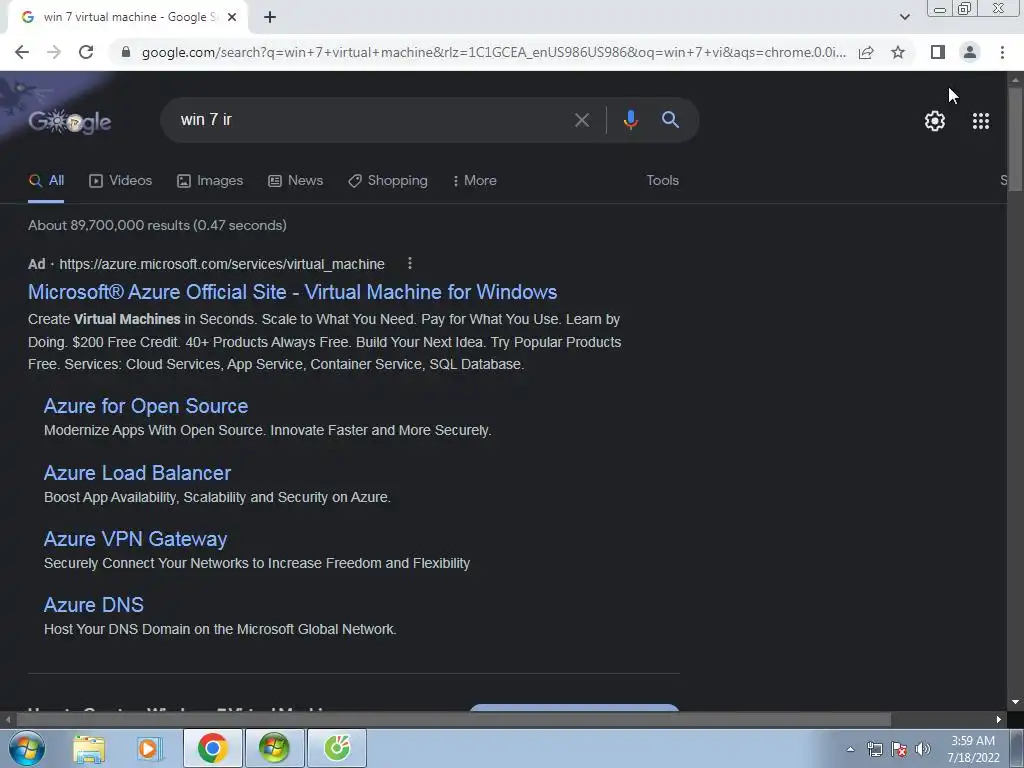Open File Explorer from the taskbar
Image resolution: width=1024 pixels, height=768 pixels.
pos(89,748)
